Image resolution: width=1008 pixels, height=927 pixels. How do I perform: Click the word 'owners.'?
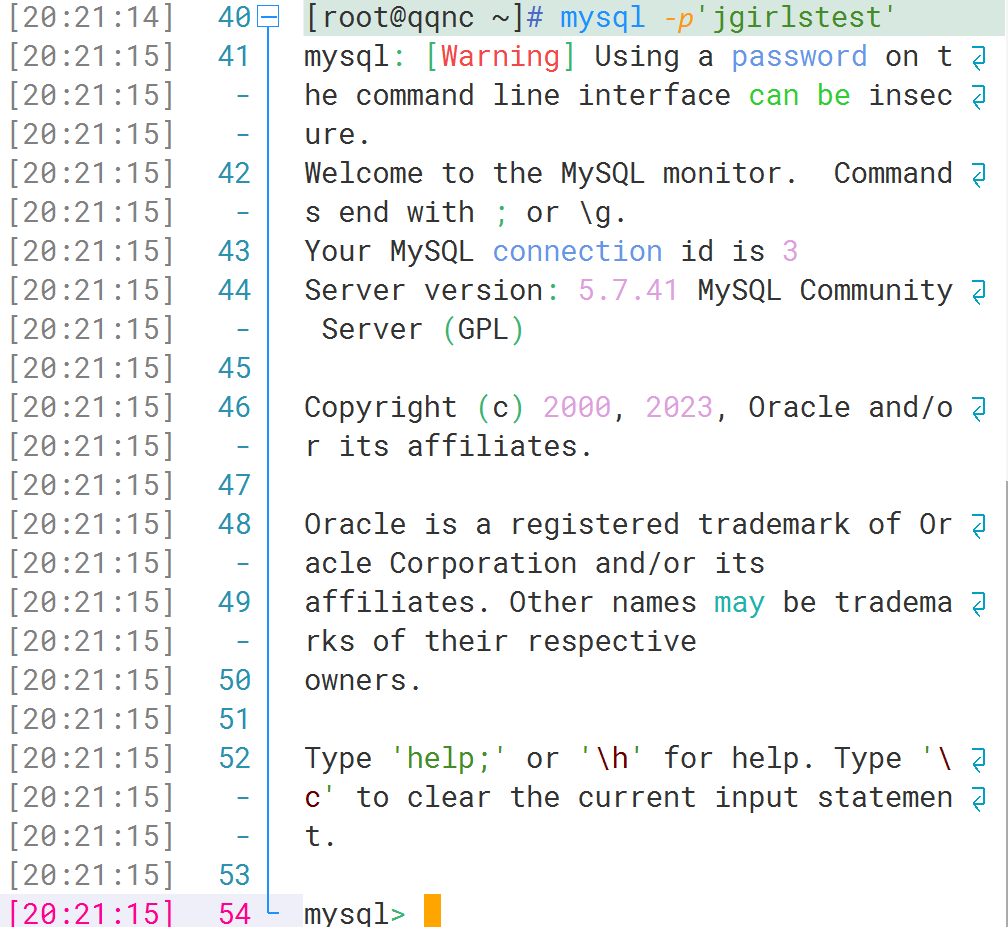pos(363,681)
